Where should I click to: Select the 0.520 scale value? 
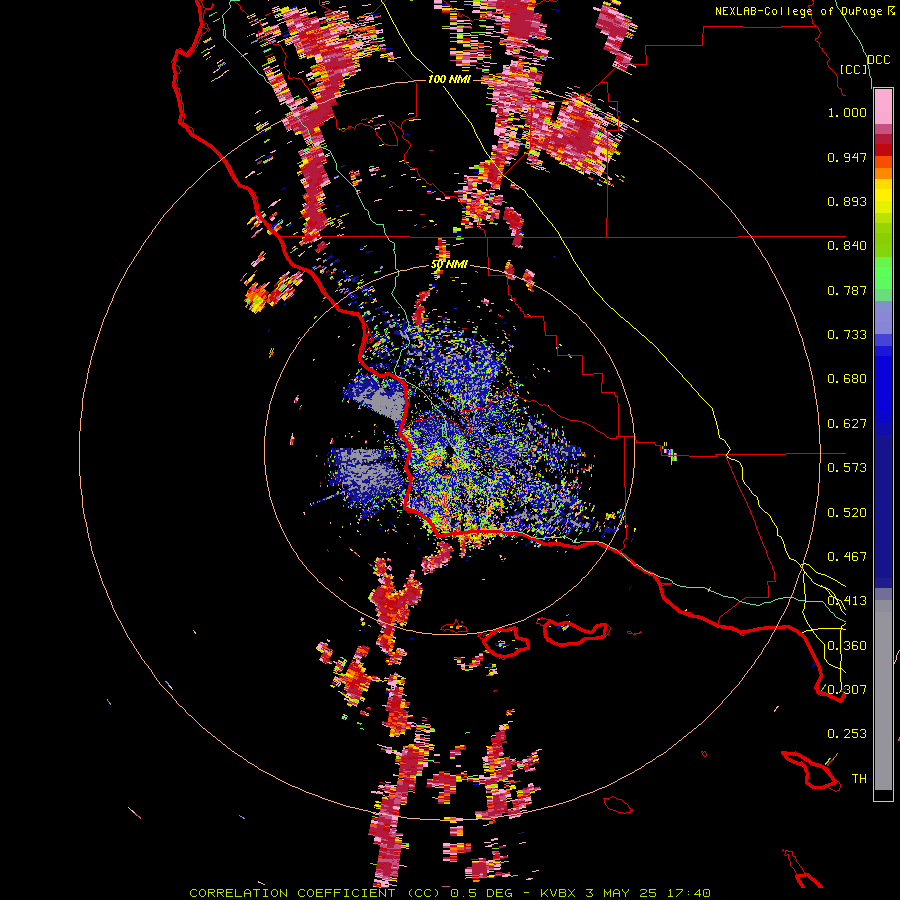coord(847,513)
